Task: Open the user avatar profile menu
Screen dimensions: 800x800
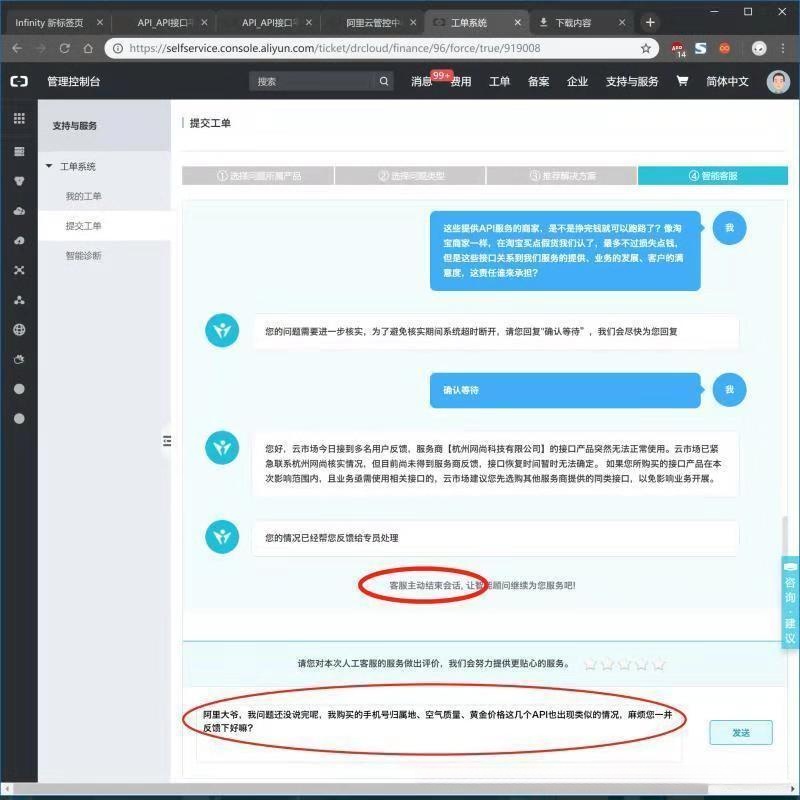Action: (778, 82)
